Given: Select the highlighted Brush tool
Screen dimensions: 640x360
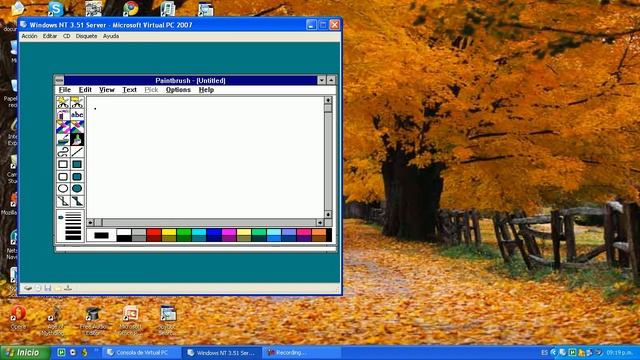Looking at the screenshot, I should coord(77,139).
